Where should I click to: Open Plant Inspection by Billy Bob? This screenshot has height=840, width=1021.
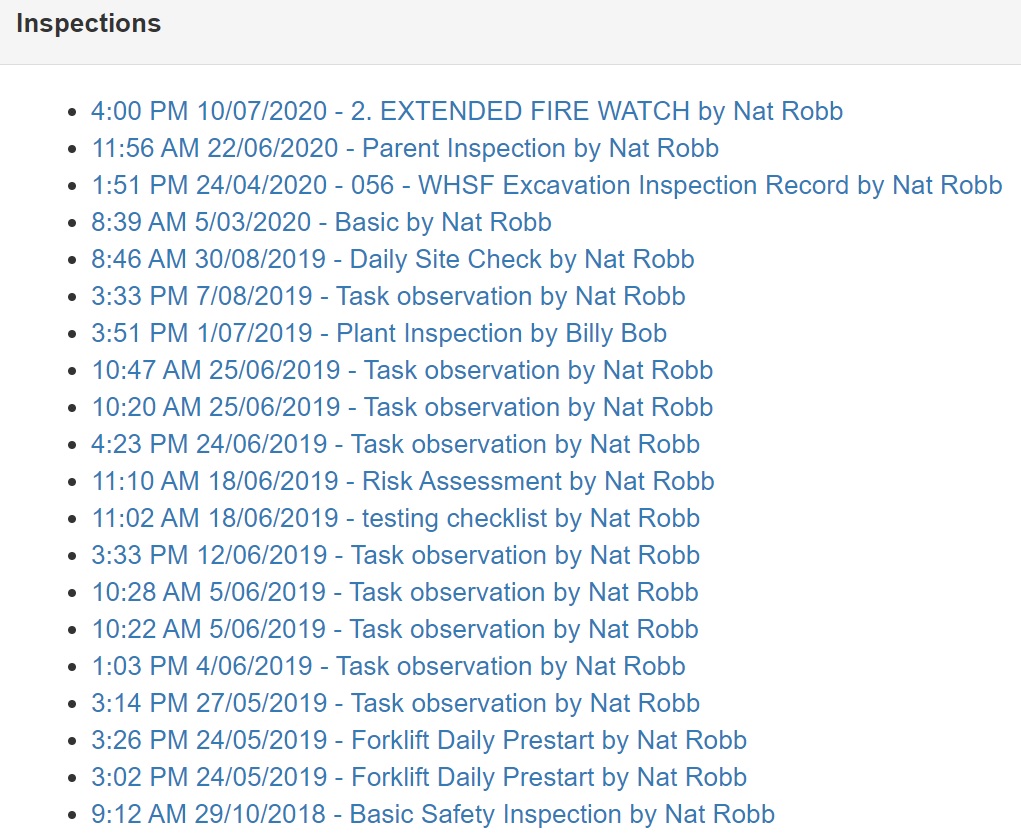[379, 333]
